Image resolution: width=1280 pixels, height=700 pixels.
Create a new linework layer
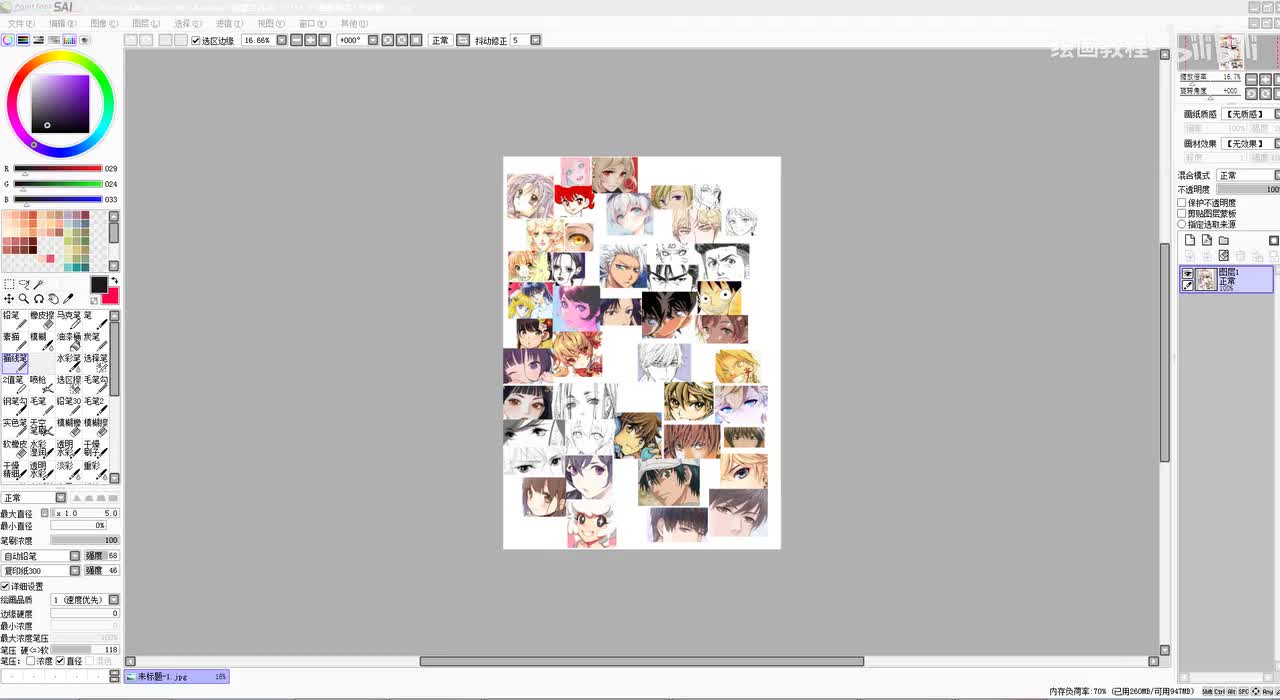click(1207, 240)
